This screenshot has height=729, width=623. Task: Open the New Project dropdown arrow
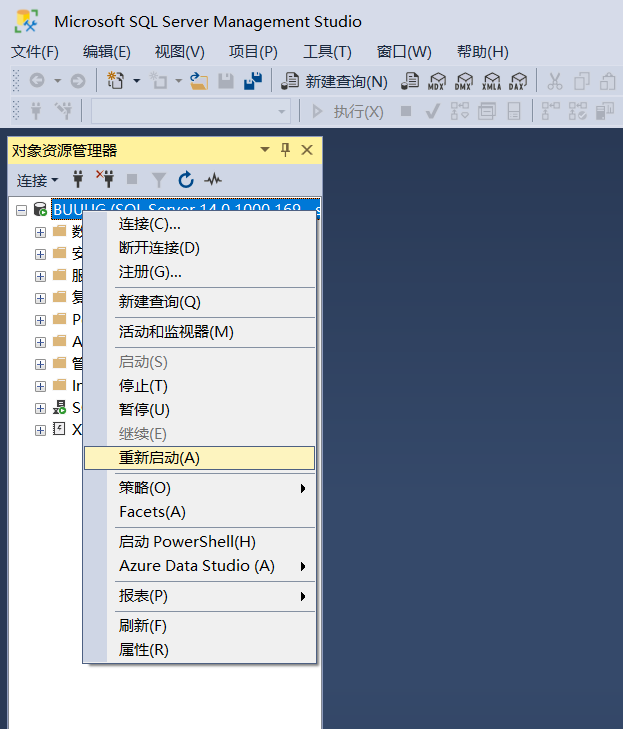click(137, 81)
